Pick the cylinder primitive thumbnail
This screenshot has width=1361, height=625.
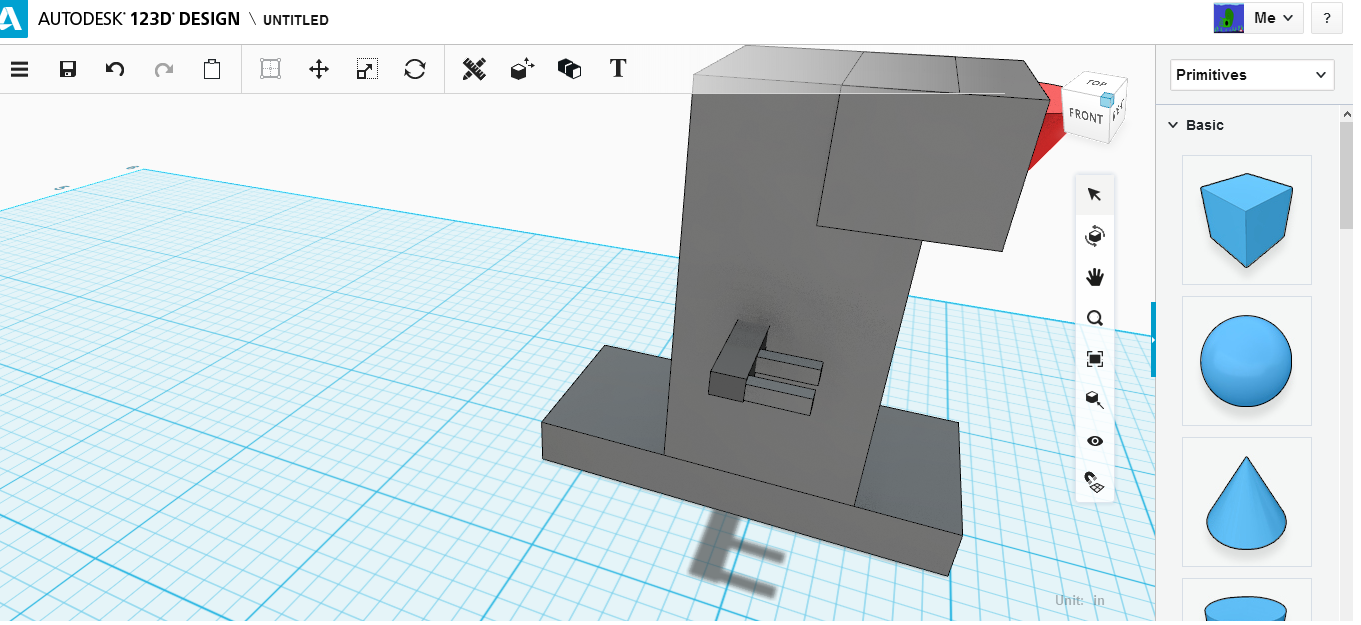click(x=1246, y=600)
